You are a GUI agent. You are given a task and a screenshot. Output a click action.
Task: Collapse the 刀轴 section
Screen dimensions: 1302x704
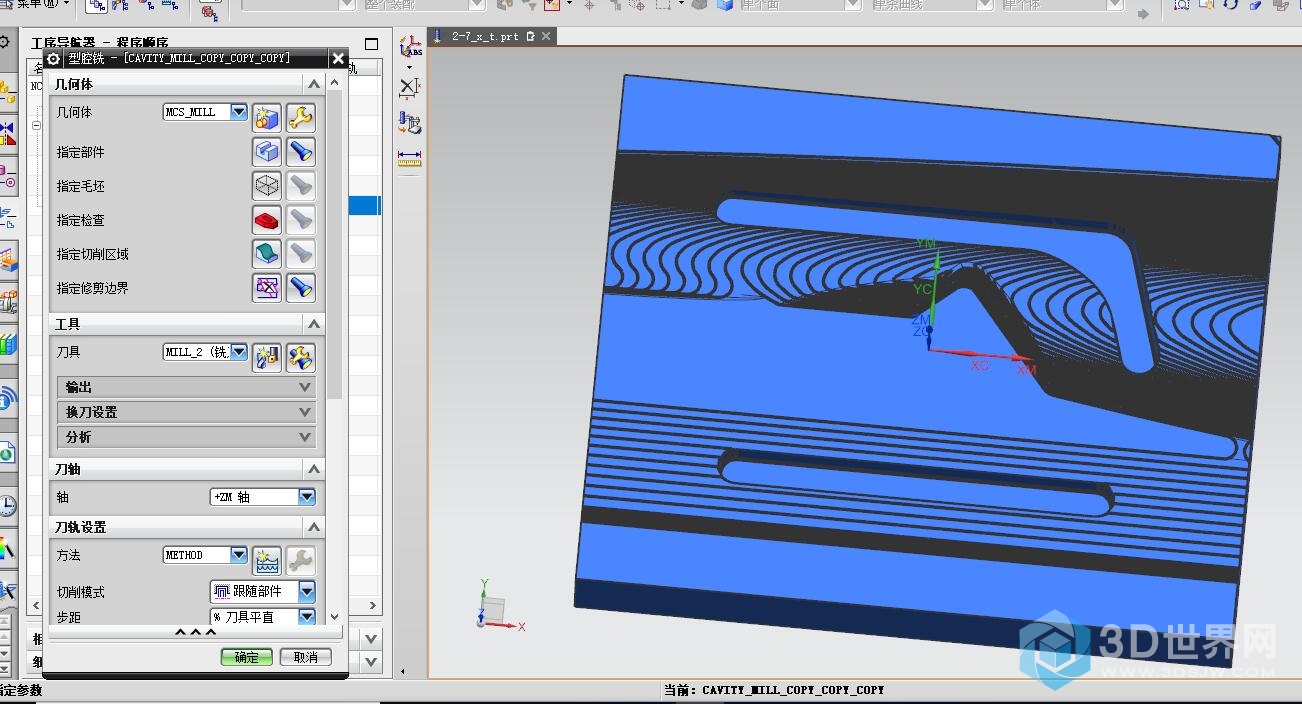tap(314, 469)
